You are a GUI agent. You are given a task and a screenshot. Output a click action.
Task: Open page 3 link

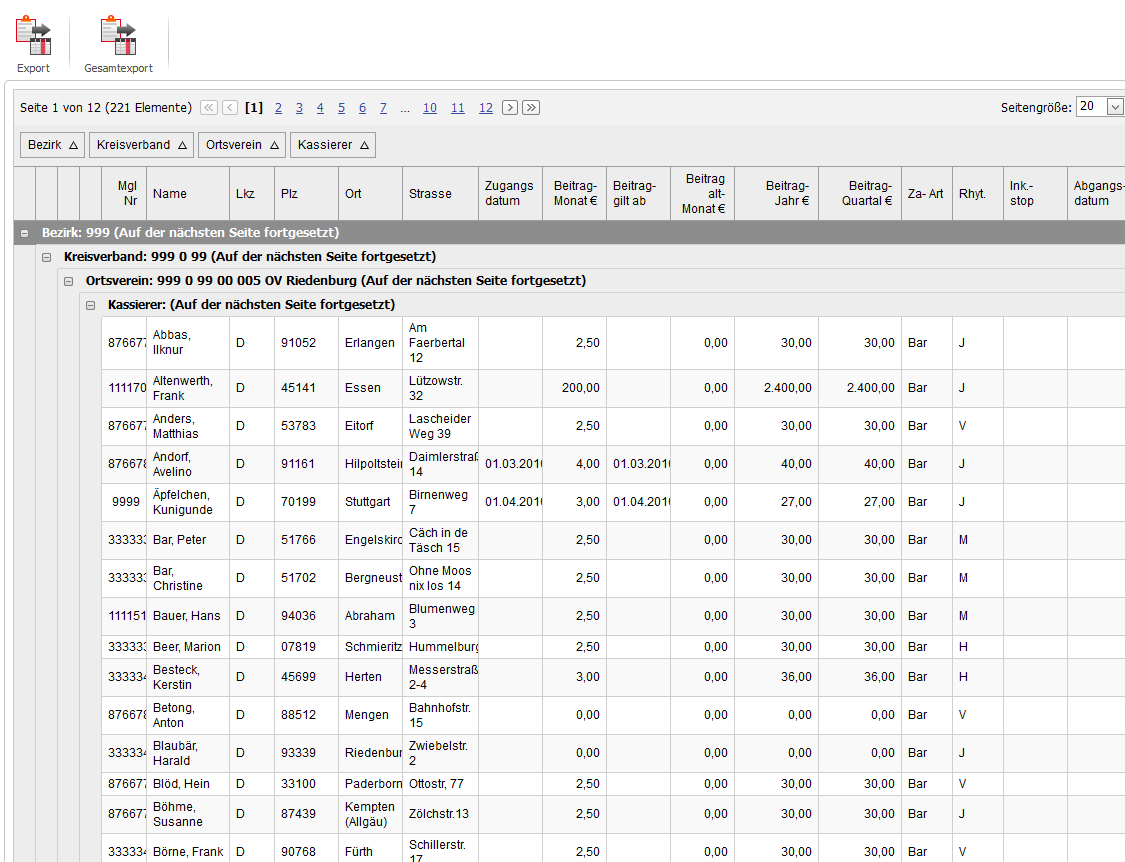(x=299, y=108)
